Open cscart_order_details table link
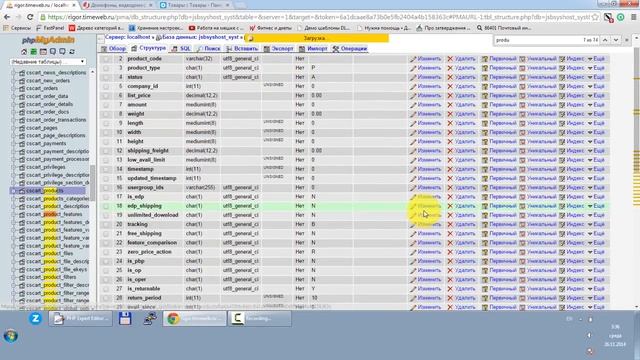 (x=49, y=104)
